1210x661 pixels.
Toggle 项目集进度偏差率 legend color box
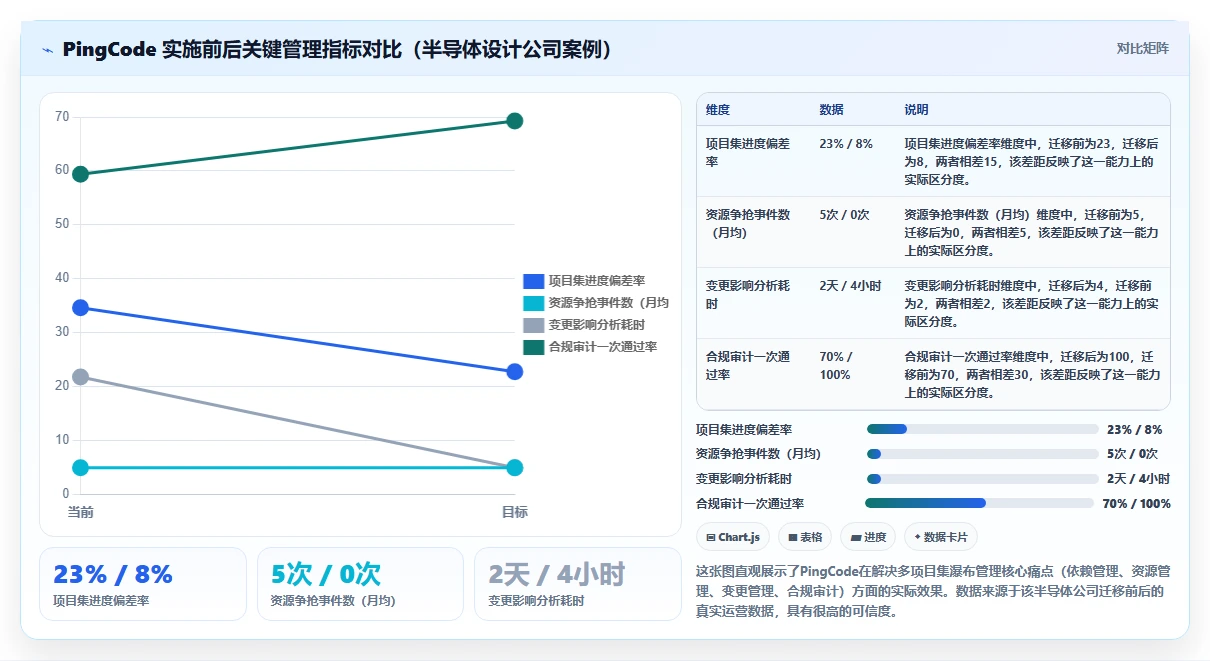pos(534,281)
